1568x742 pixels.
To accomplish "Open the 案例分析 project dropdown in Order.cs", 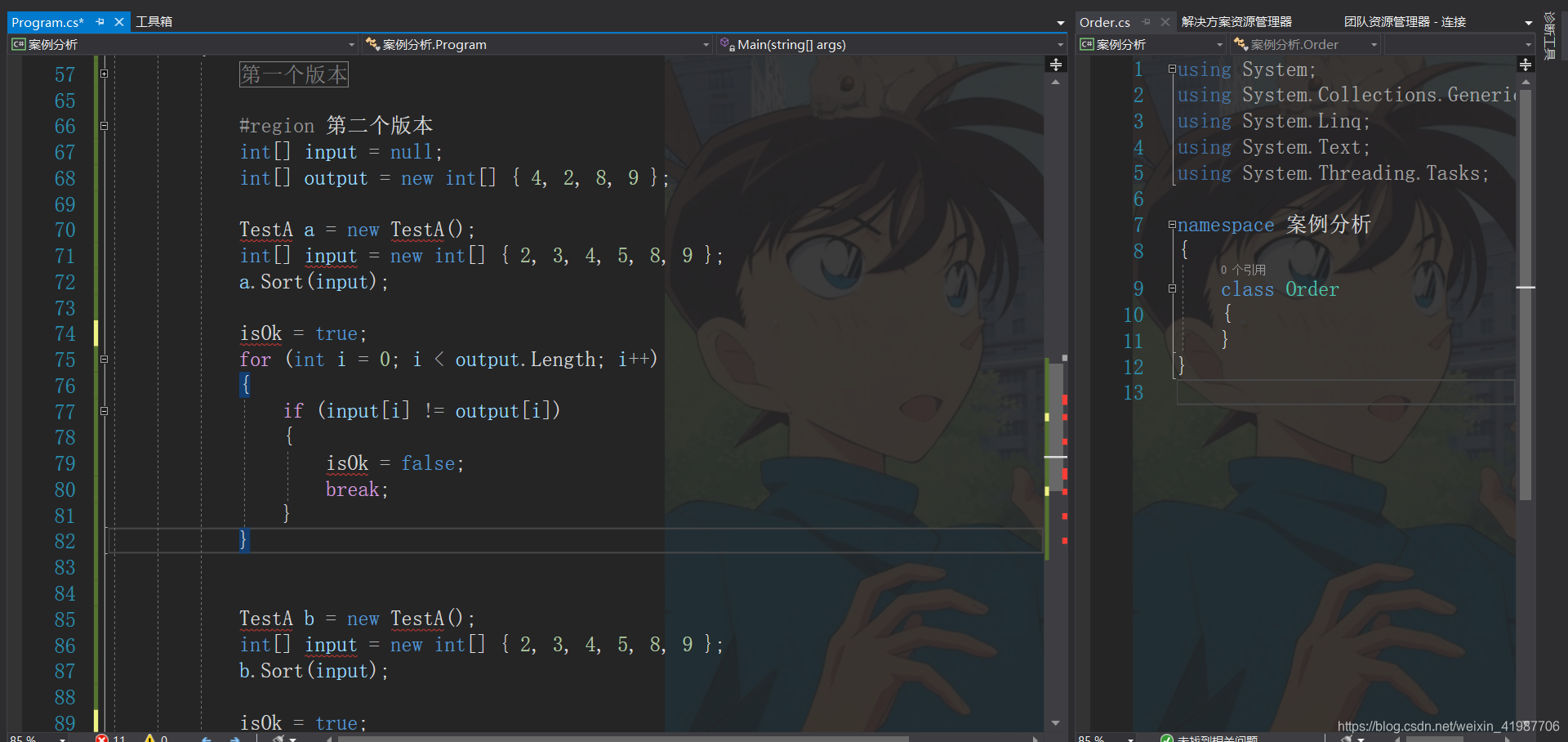I will (1151, 44).
